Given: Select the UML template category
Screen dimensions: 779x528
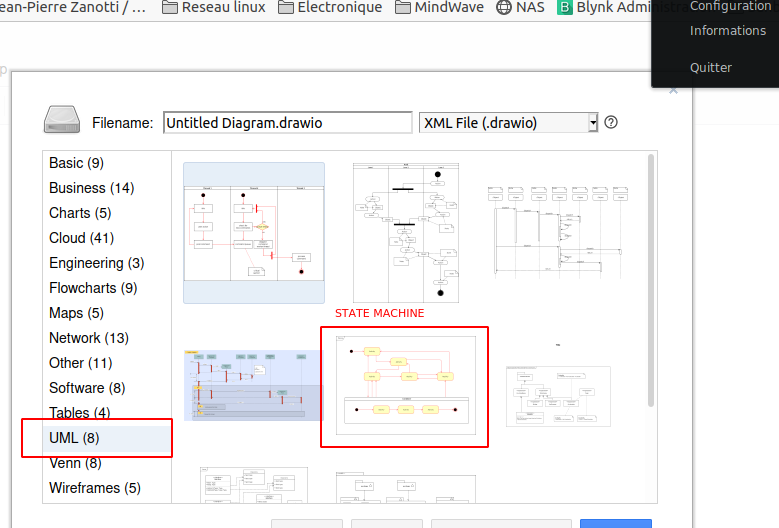Looking at the screenshot, I should tap(74, 438).
